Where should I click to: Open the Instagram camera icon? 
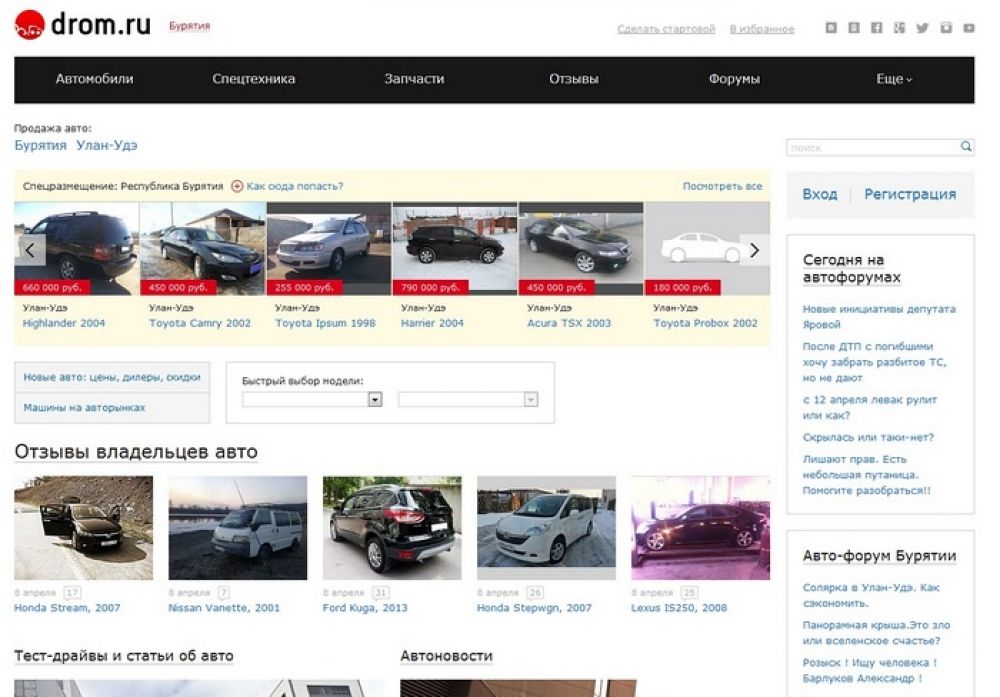(946, 27)
